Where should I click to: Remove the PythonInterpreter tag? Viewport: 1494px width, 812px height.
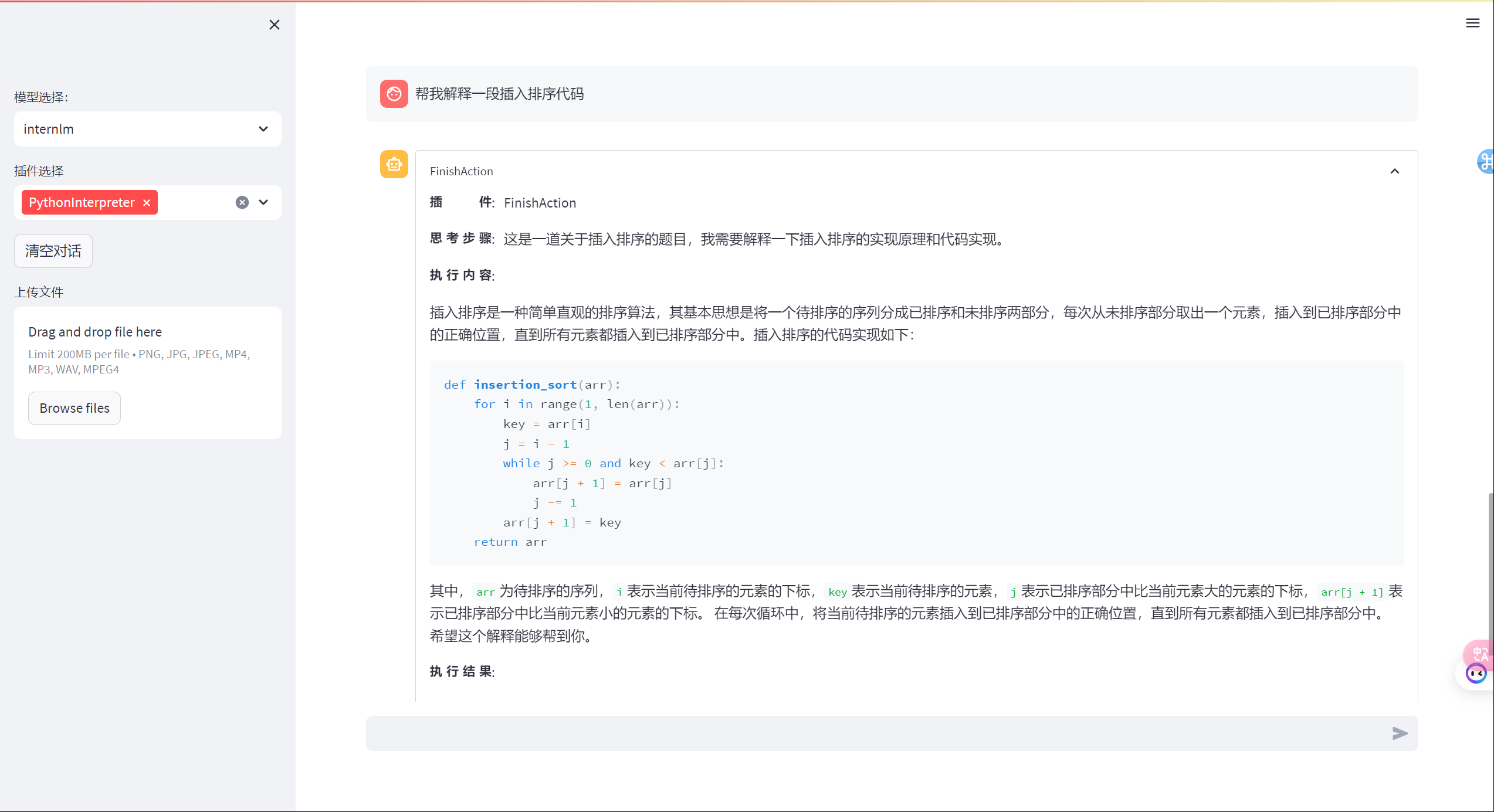147,202
